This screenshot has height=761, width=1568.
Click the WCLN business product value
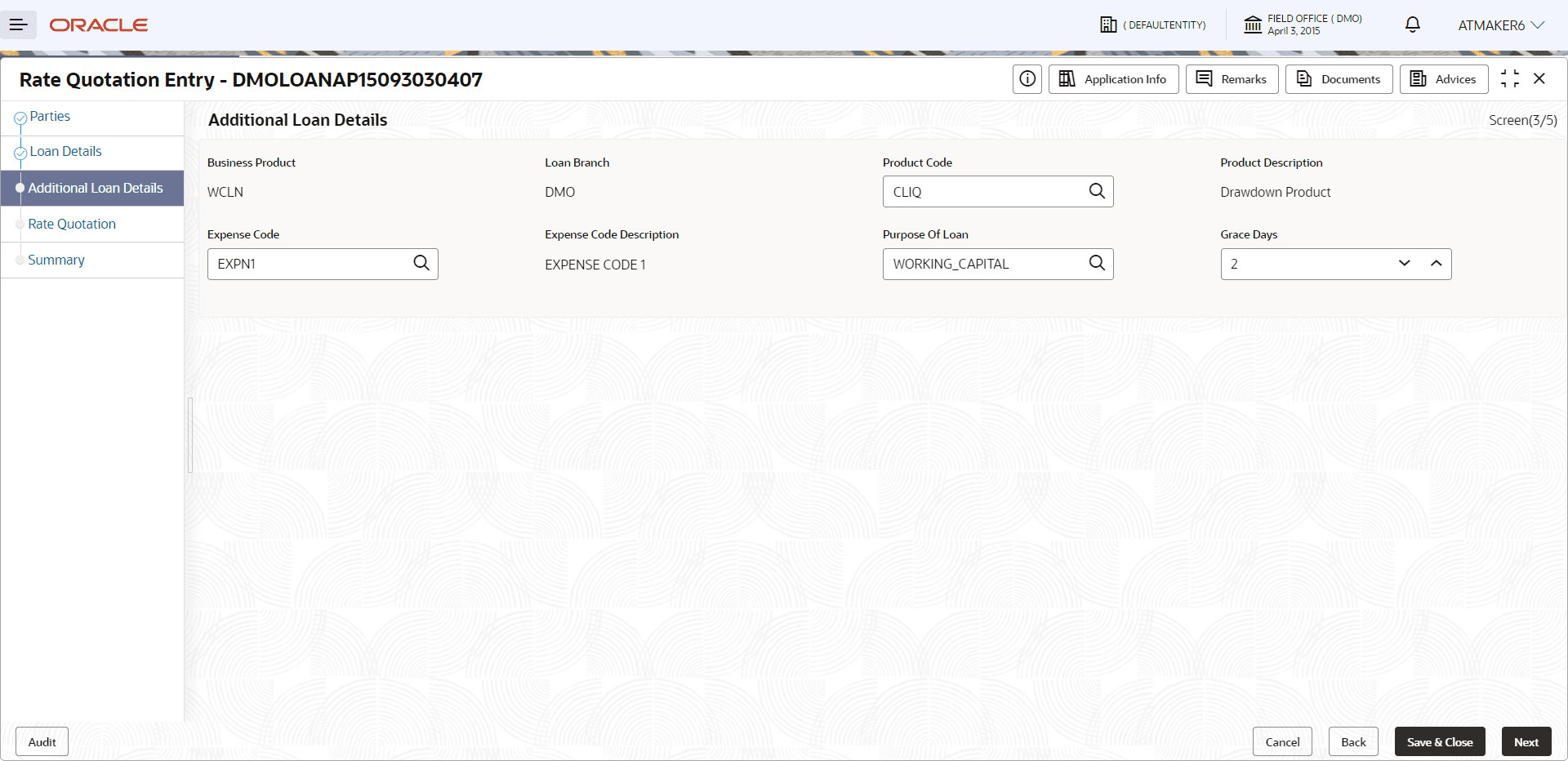[225, 193]
